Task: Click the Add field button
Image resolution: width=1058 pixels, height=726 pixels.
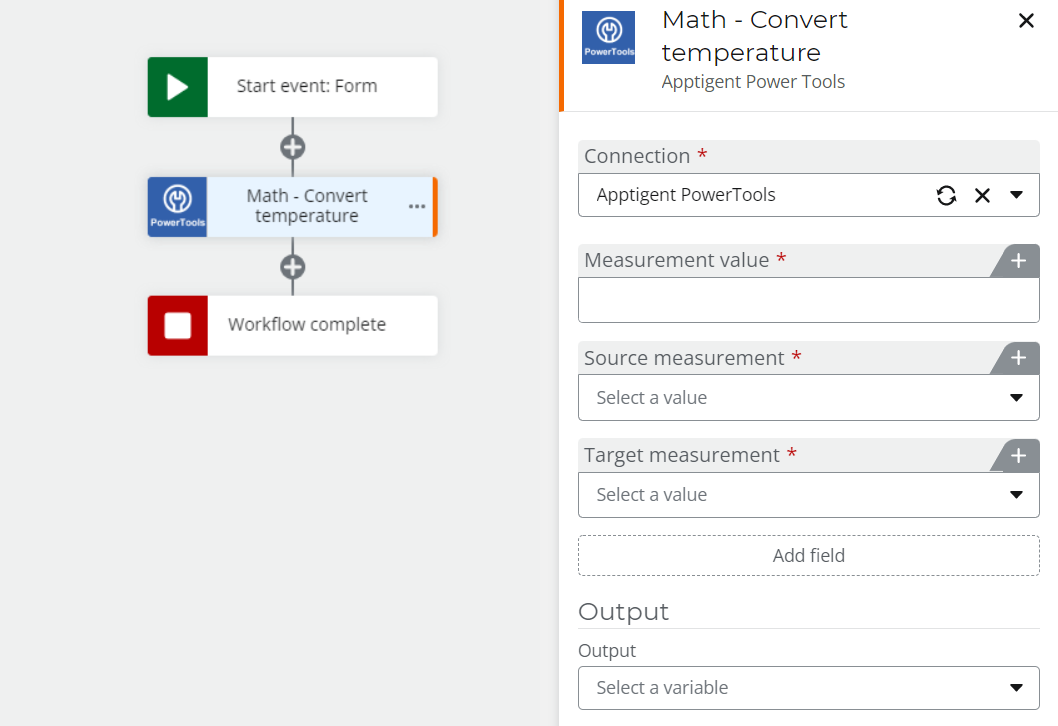Action: pos(808,556)
